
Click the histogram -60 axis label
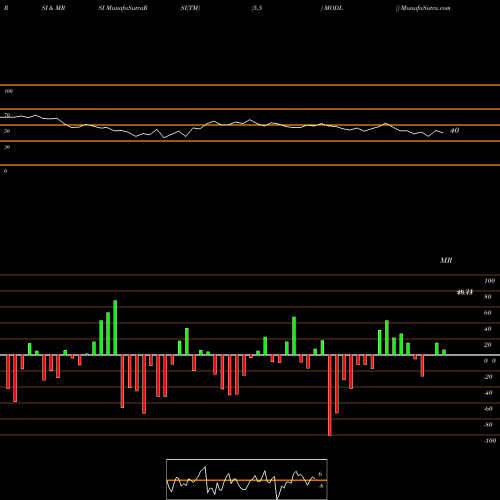pos(488,409)
